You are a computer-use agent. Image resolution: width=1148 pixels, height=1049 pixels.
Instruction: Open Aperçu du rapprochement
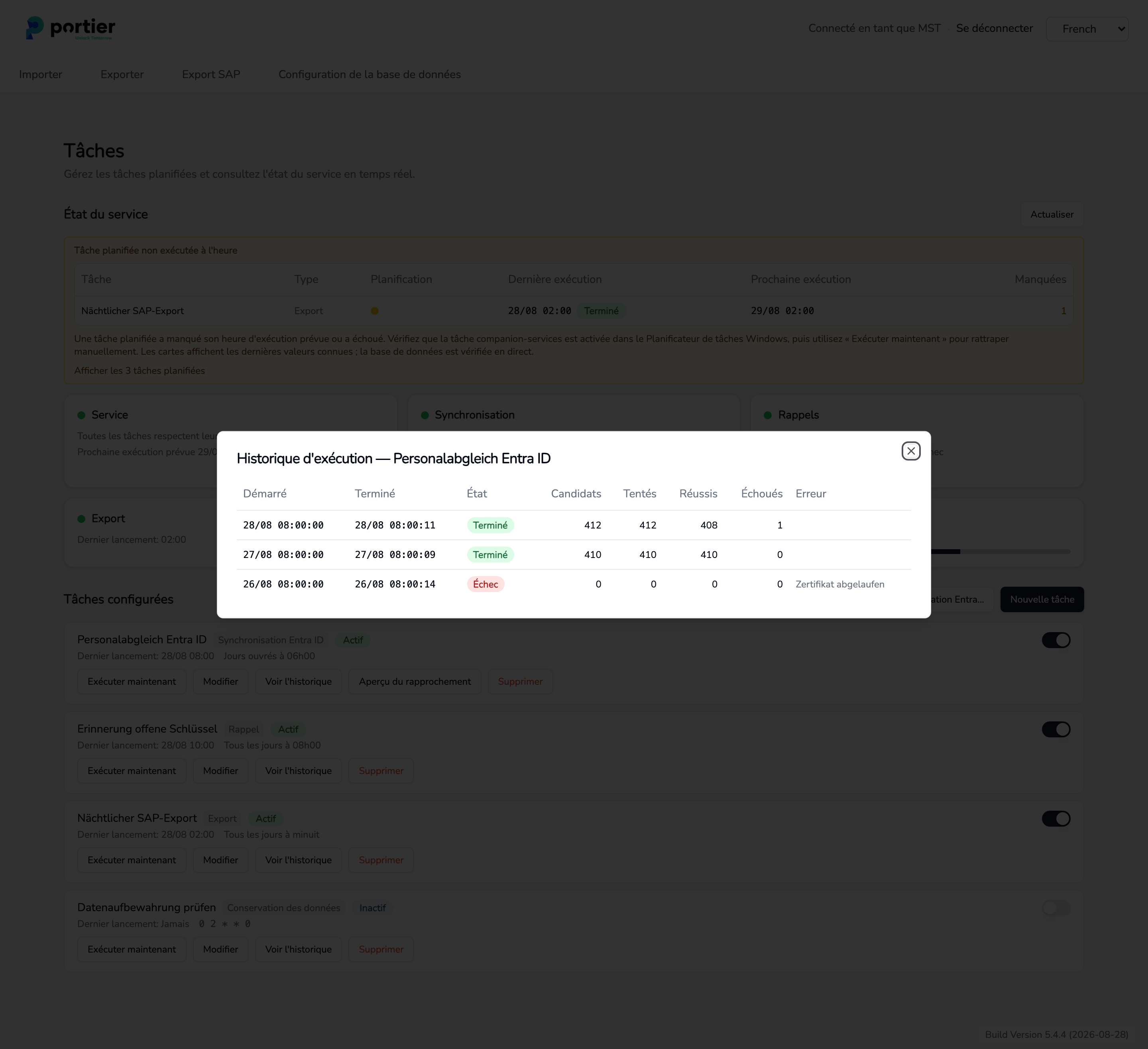click(x=415, y=682)
